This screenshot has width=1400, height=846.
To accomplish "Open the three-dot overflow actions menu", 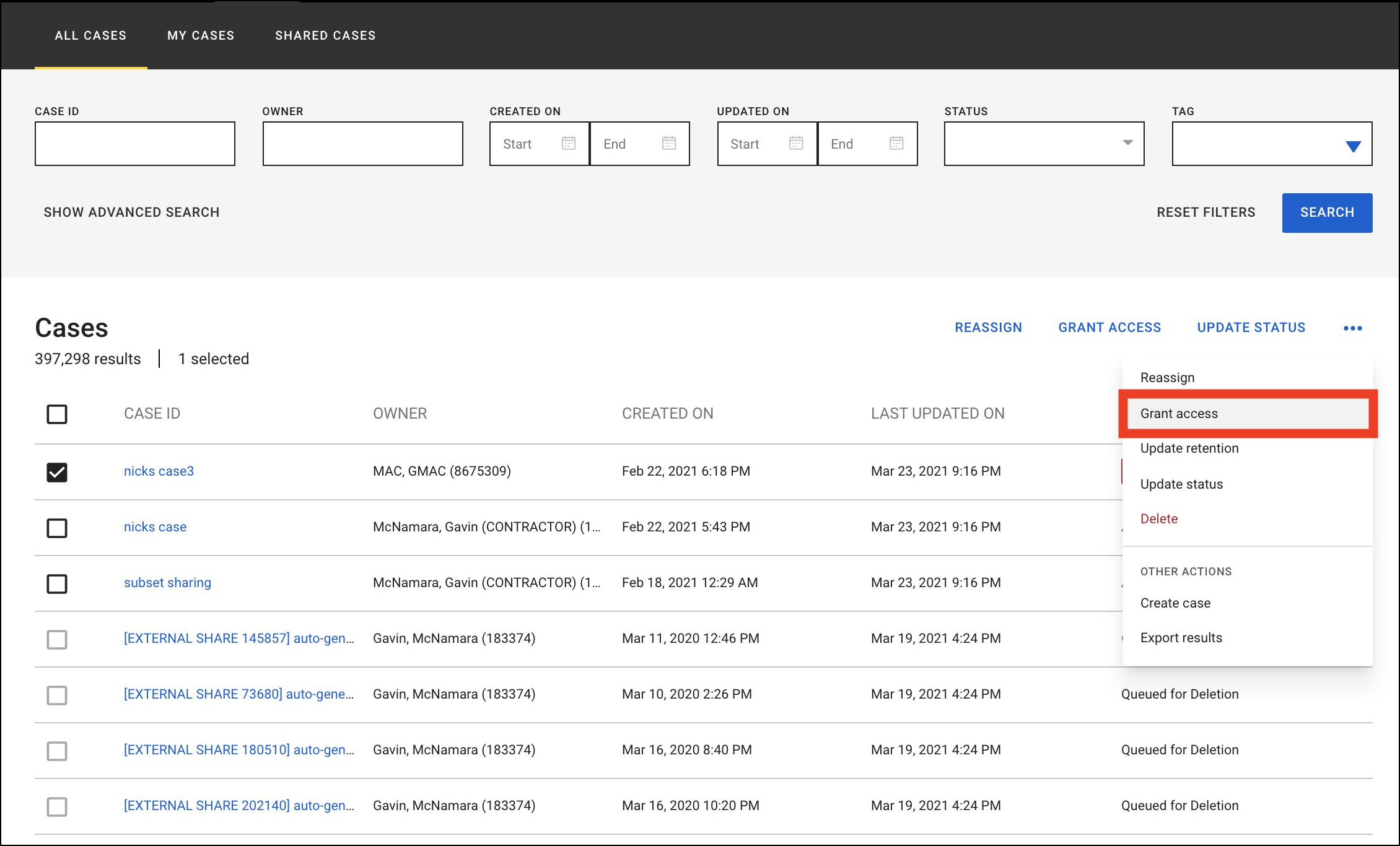I will pyautogui.click(x=1353, y=328).
